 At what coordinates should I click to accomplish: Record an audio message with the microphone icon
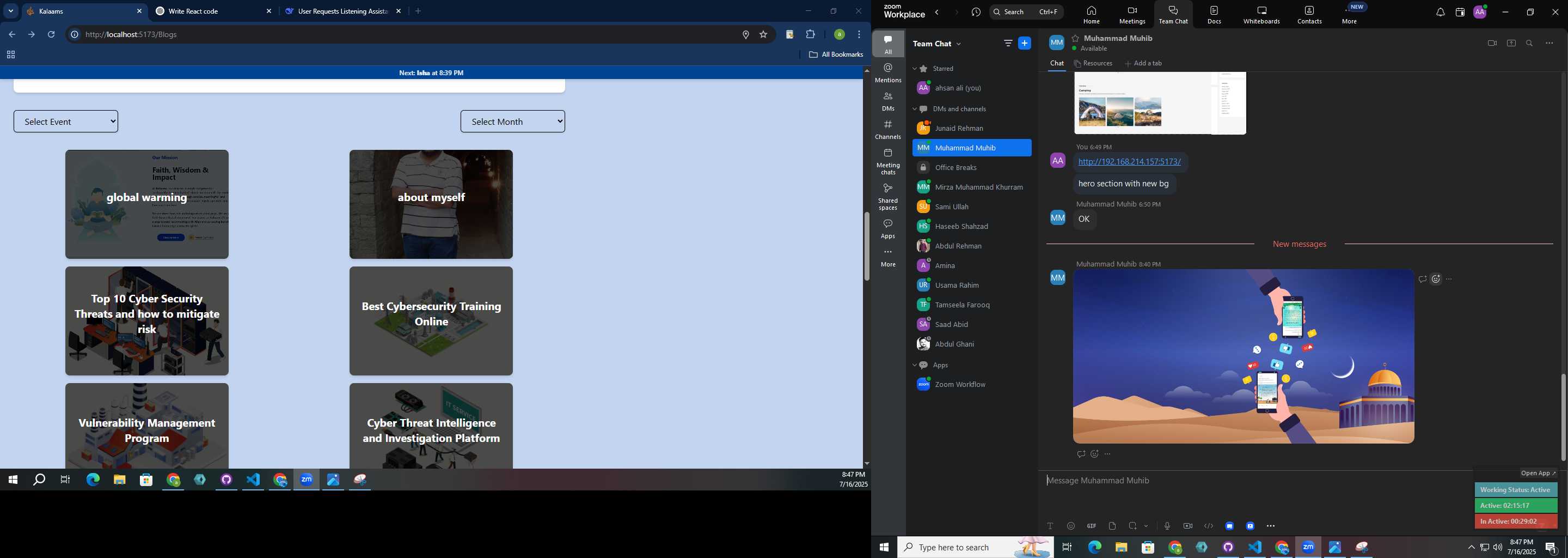pos(1167,526)
